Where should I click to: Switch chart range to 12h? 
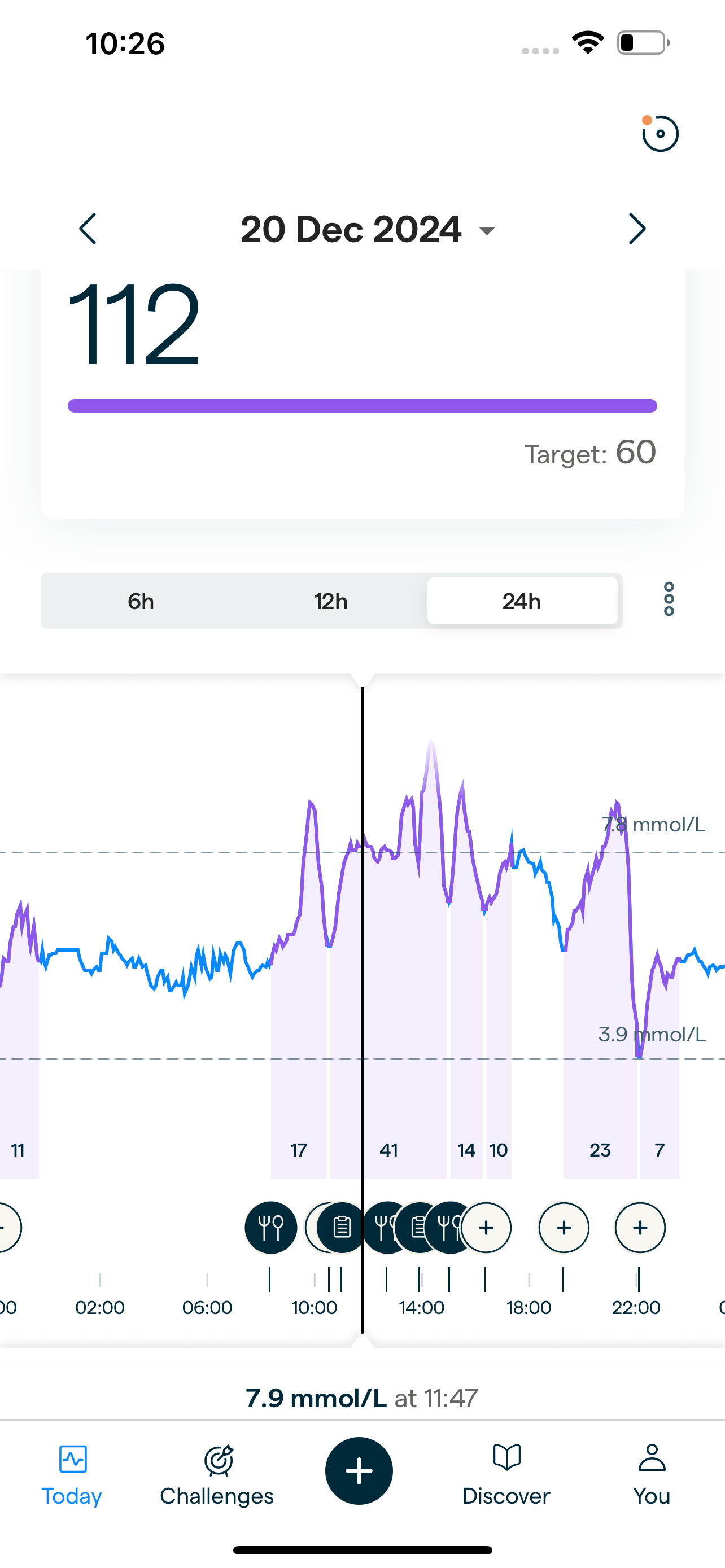click(330, 601)
